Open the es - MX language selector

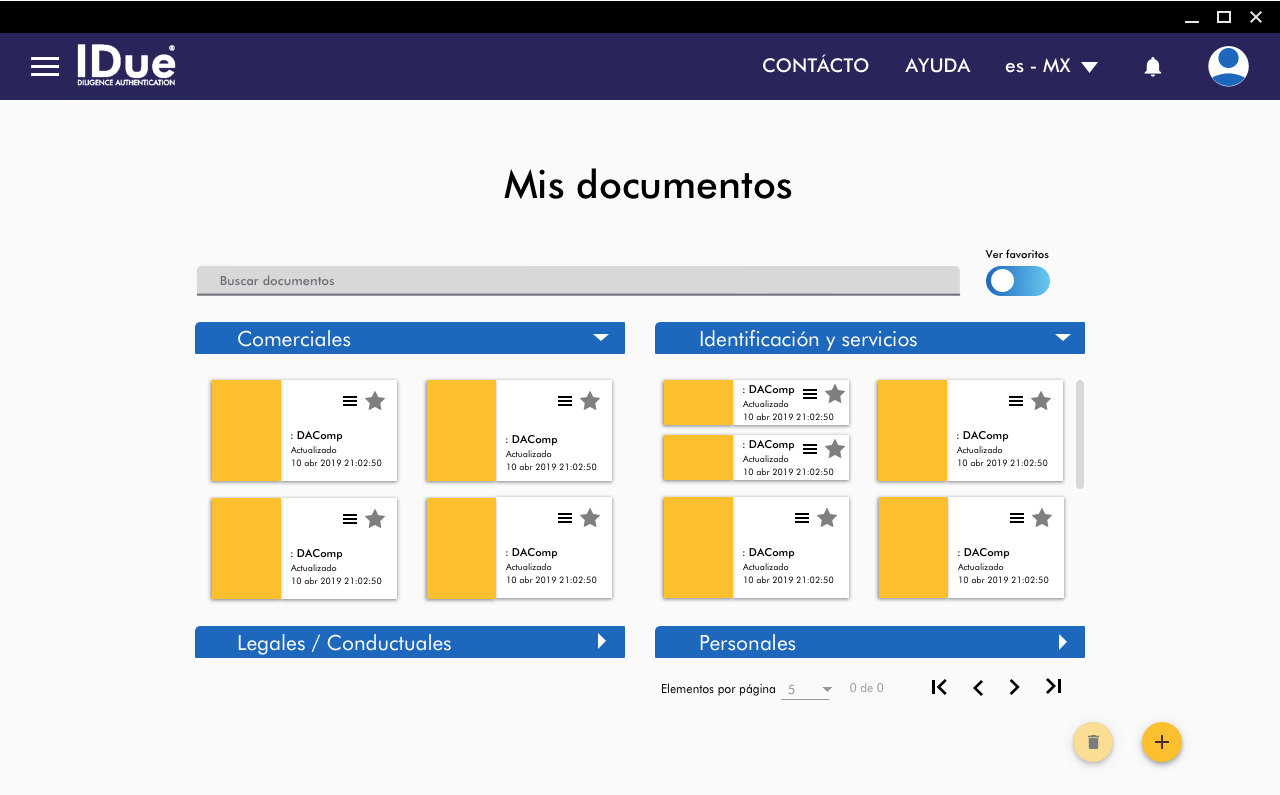click(x=1051, y=66)
